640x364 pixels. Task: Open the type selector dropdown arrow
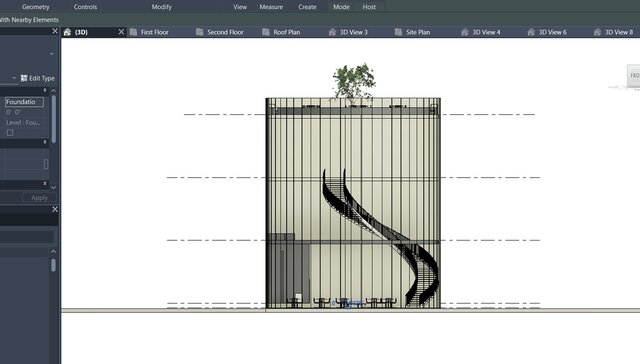point(52,54)
